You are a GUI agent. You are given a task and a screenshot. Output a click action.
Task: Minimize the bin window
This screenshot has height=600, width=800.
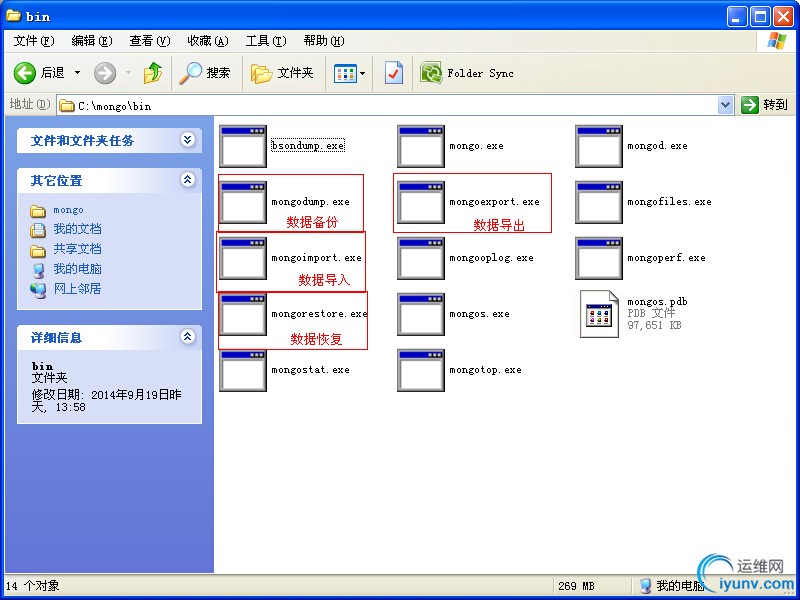pyautogui.click(x=737, y=17)
